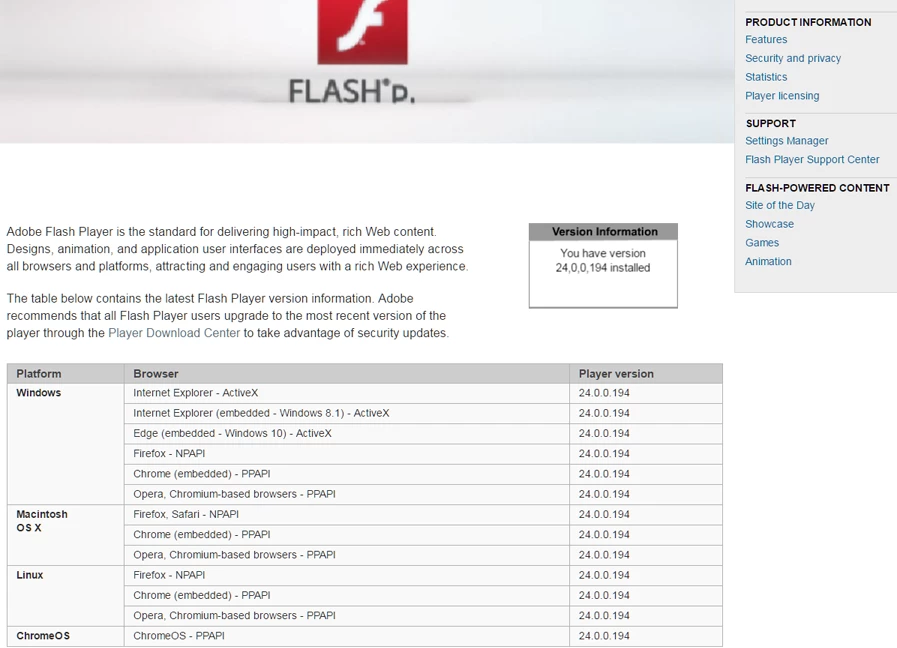This screenshot has width=897, height=648.
Task: Select Macintosh Chrome (embedded) - PPAPI cell
Action: 347,535
